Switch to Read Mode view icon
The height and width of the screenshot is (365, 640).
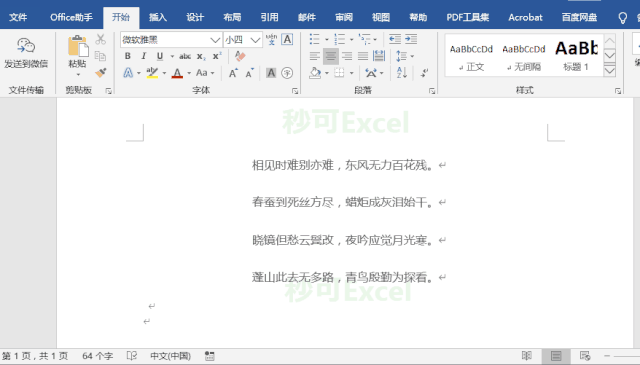pos(527,356)
